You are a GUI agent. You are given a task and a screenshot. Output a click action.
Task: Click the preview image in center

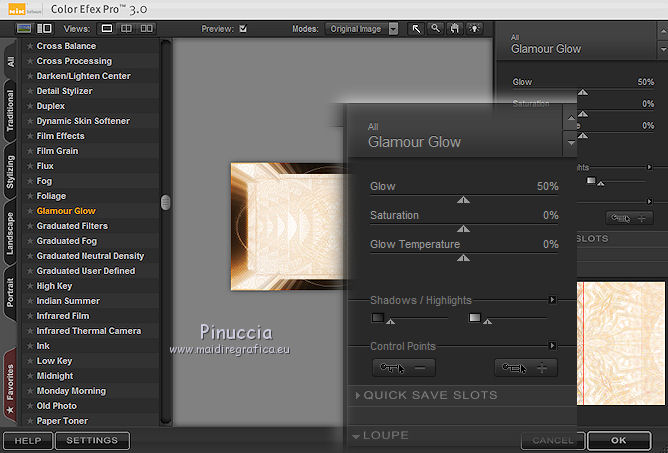(289, 226)
